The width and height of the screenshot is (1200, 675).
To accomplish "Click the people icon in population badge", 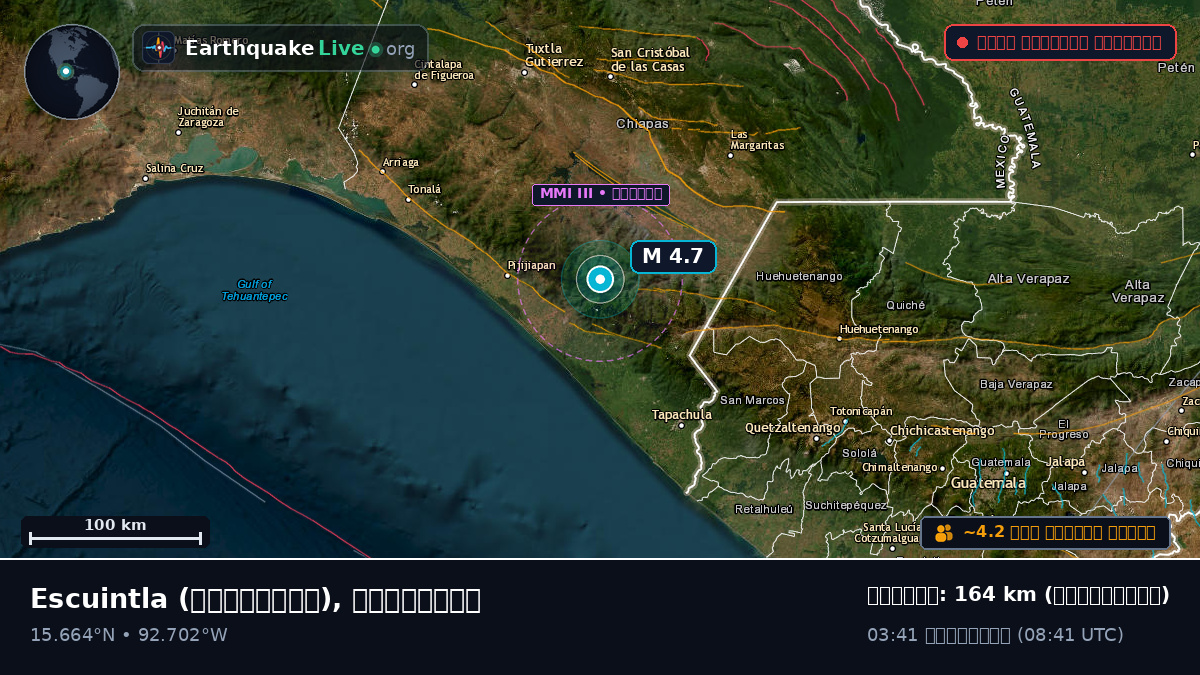I will (x=944, y=533).
